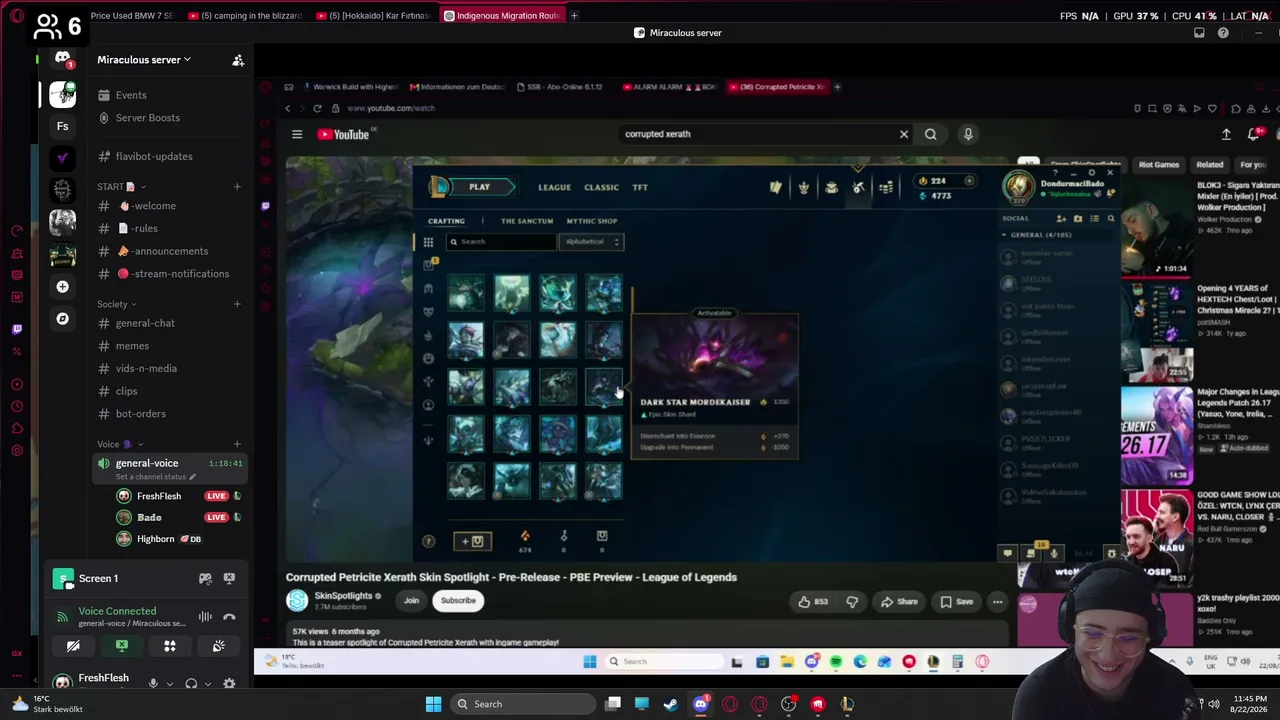Open the Server Boosts page

[148, 118]
